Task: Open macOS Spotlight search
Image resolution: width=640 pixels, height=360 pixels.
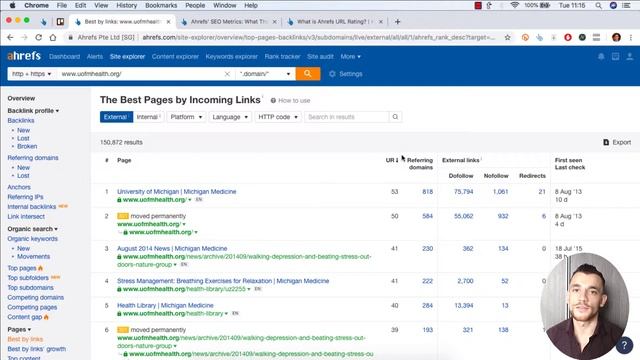Action: [x=598, y=5]
